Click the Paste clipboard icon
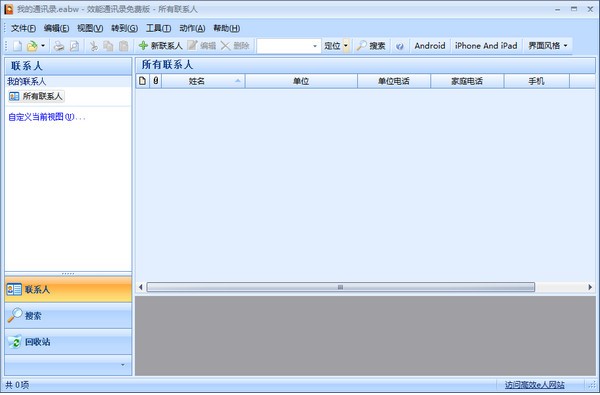The width and height of the screenshot is (600, 395). (123, 46)
